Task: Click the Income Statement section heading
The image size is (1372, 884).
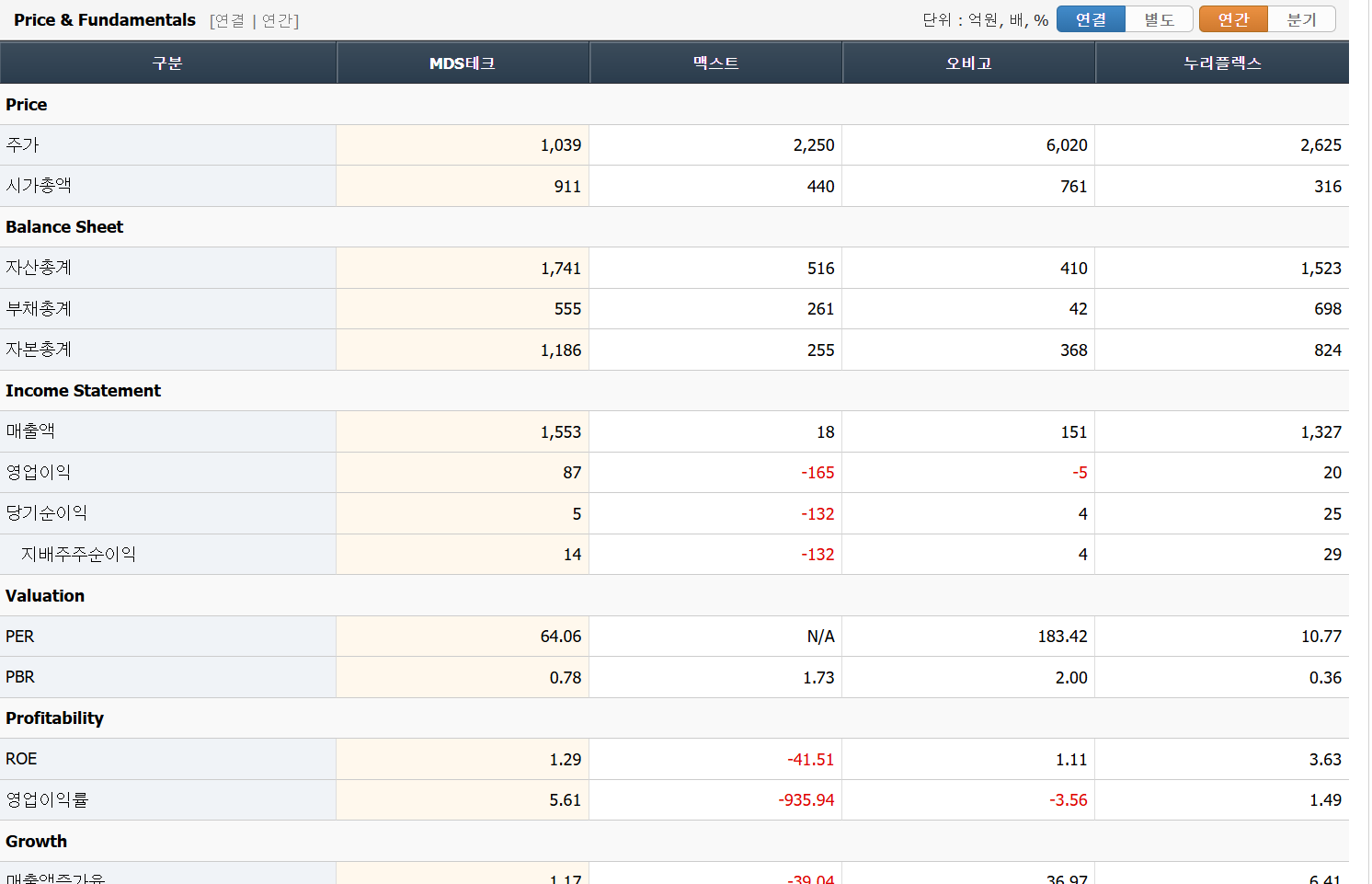Action: pyautogui.click(x=83, y=391)
